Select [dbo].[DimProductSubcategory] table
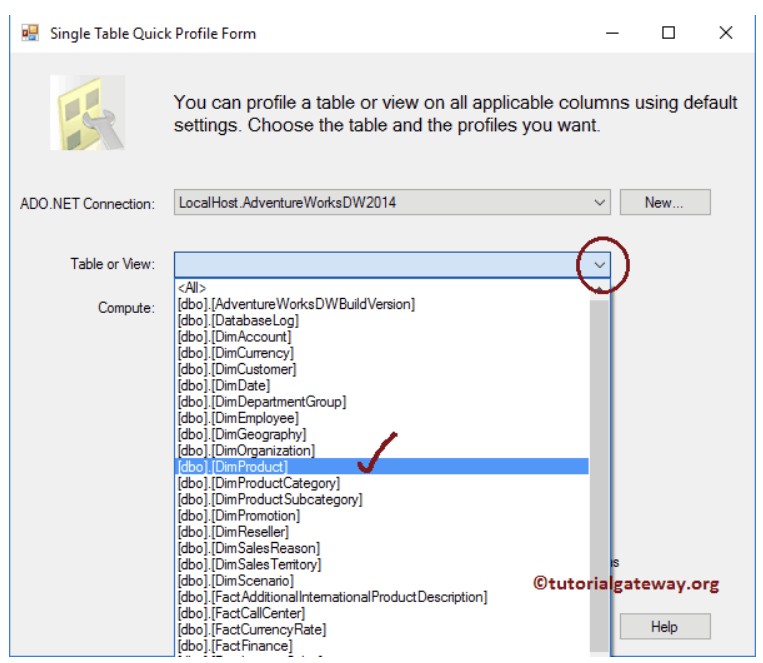Viewport: 763px width, 663px height. click(382, 499)
